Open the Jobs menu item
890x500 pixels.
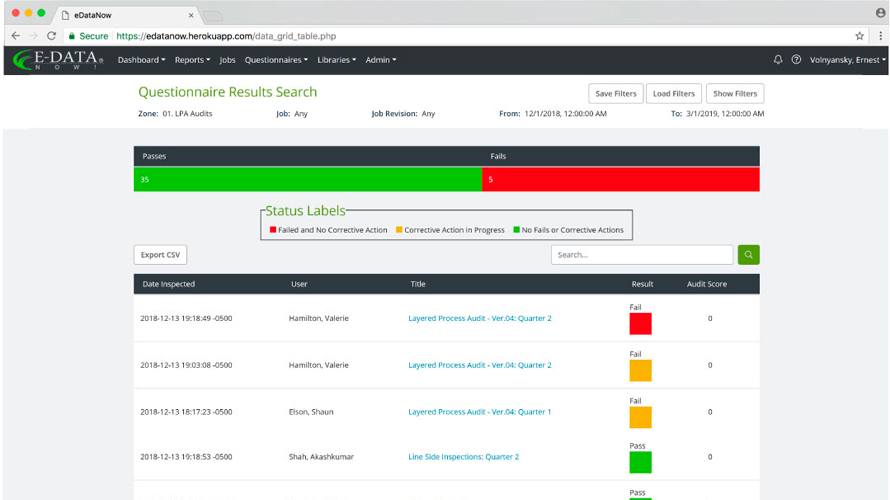(x=228, y=60)
